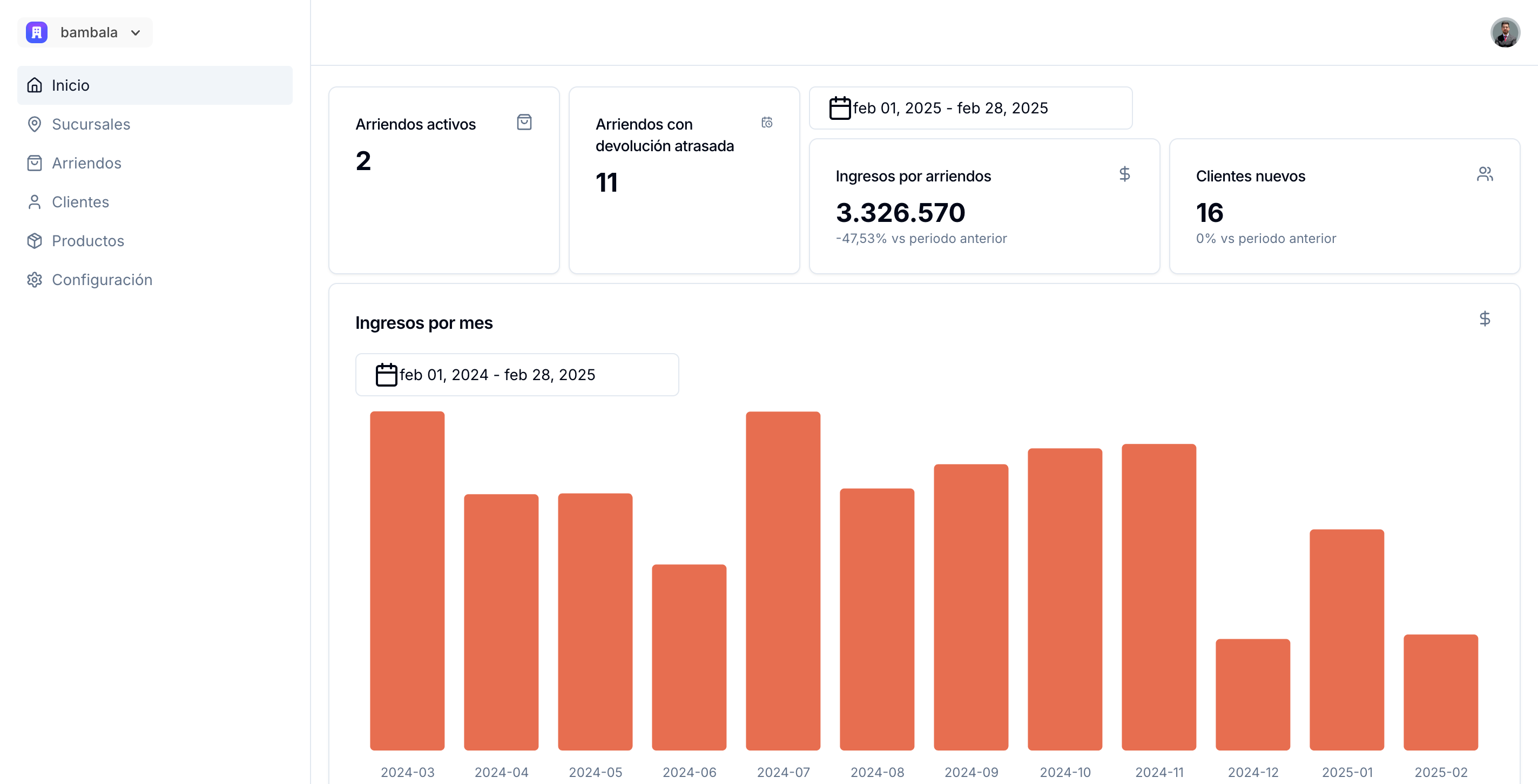The width and height of the screenshot is (1538, 784).
Task: Click the Productos box icon in sidebar
Action: click(x=35, y=241)
